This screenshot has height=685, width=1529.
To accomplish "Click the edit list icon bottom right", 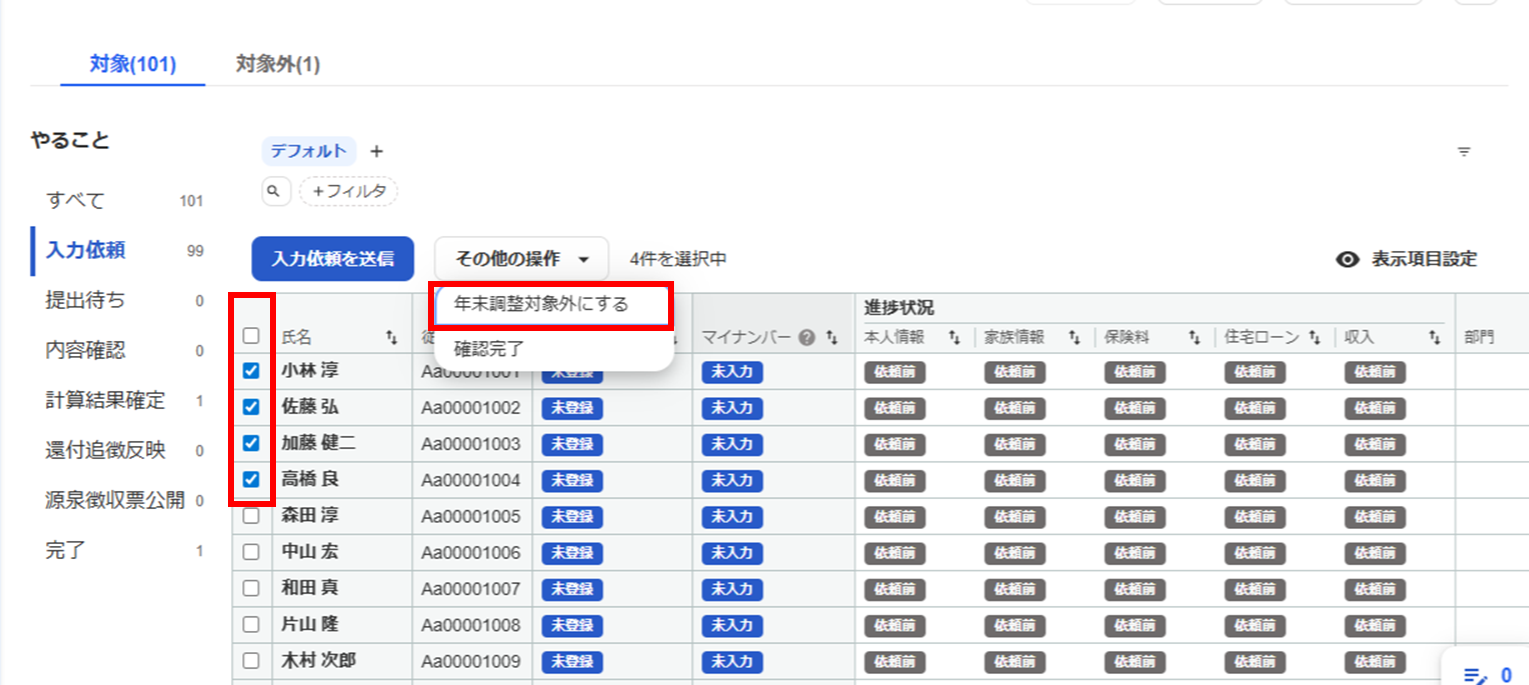I will [1472, 675].
